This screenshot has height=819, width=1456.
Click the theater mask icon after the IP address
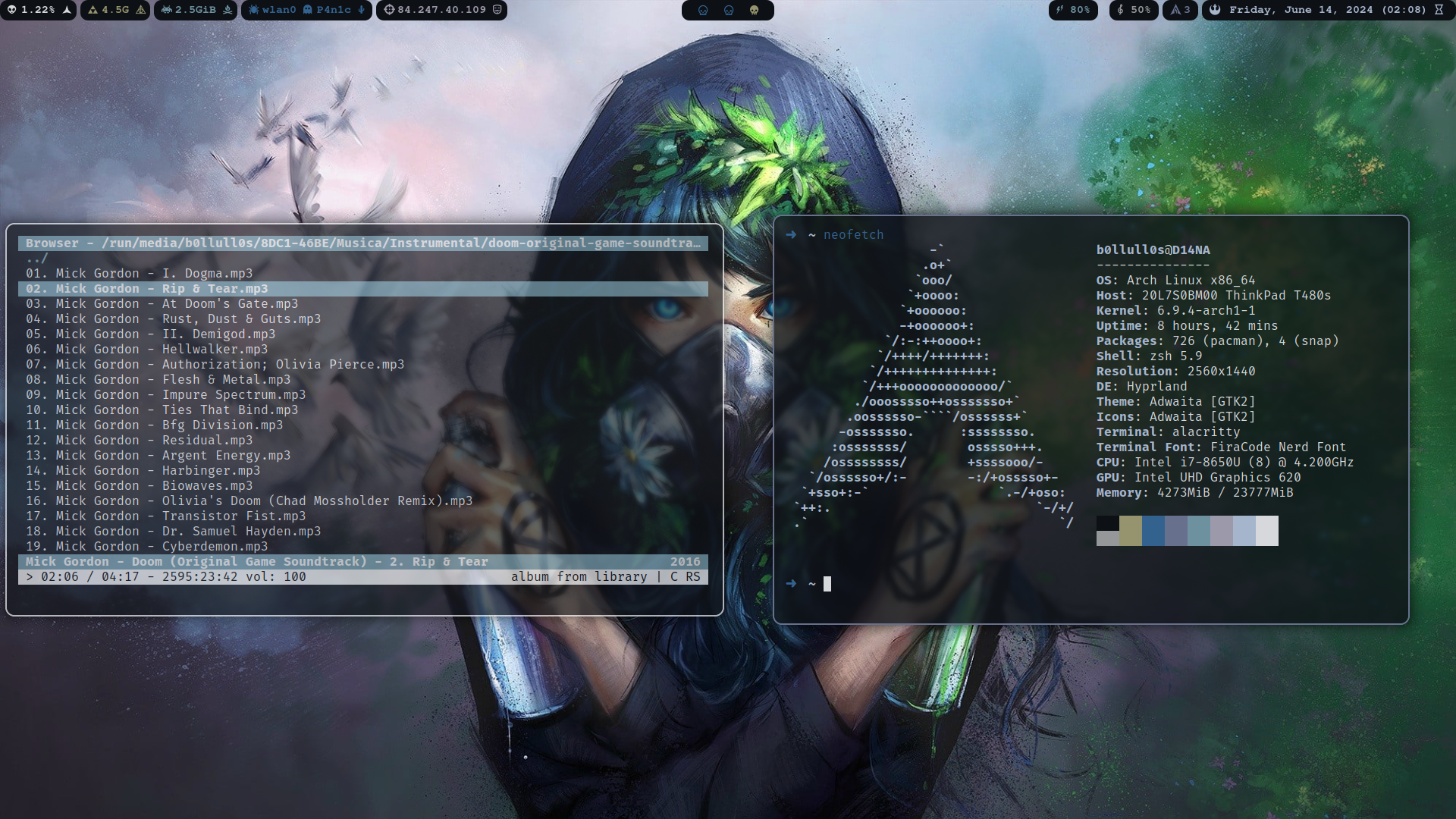[x=497, y=10]
